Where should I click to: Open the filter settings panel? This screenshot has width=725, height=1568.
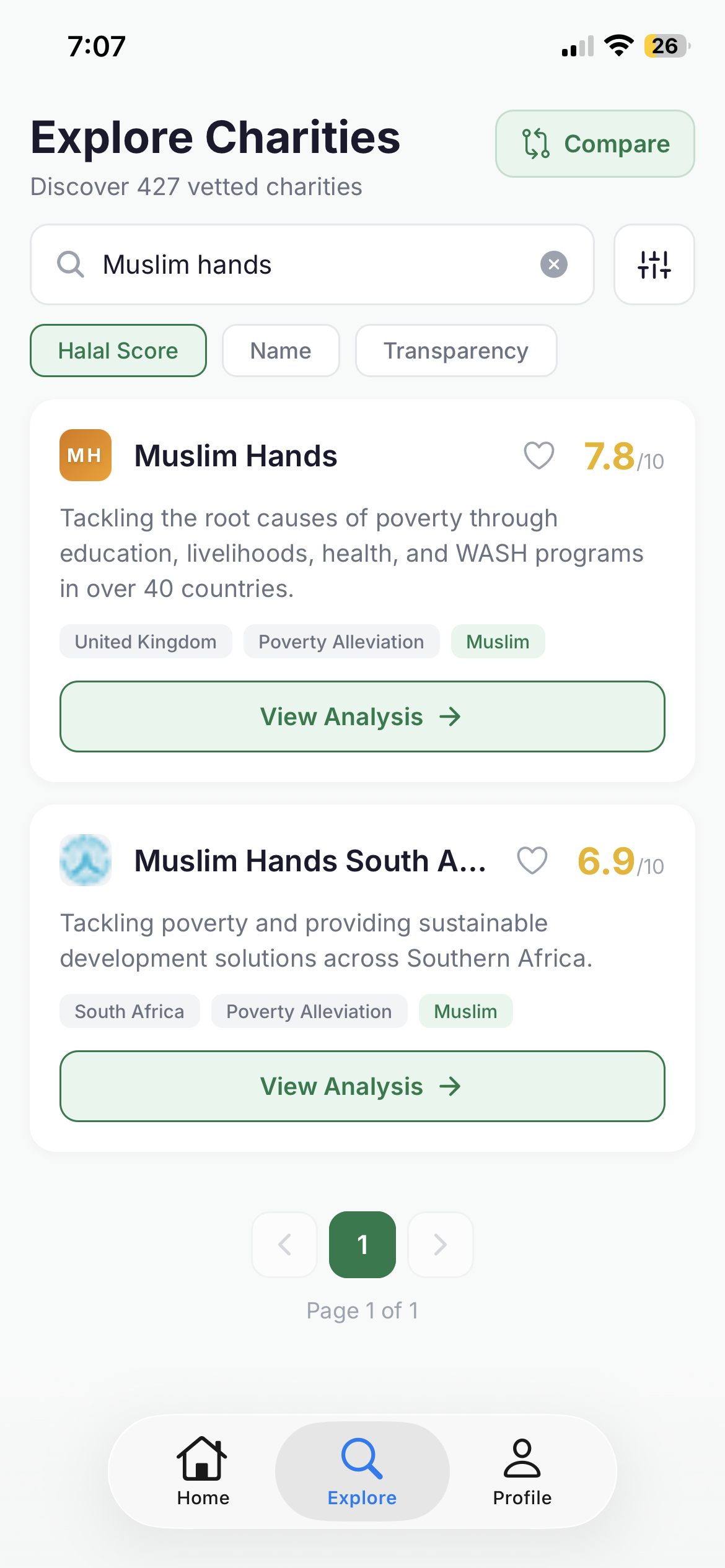click(x=654, y=264)
